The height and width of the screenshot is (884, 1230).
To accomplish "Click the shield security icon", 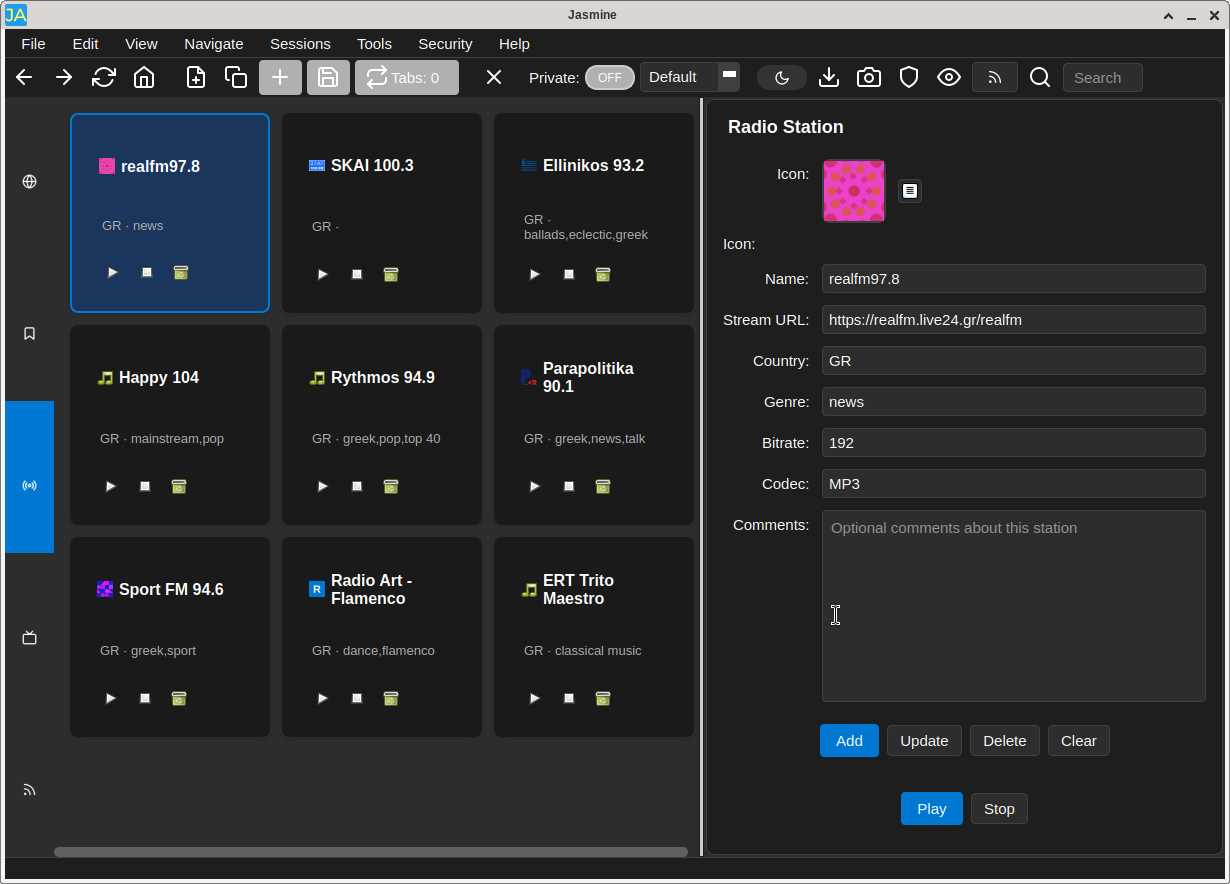I will [x=909, y=77].
